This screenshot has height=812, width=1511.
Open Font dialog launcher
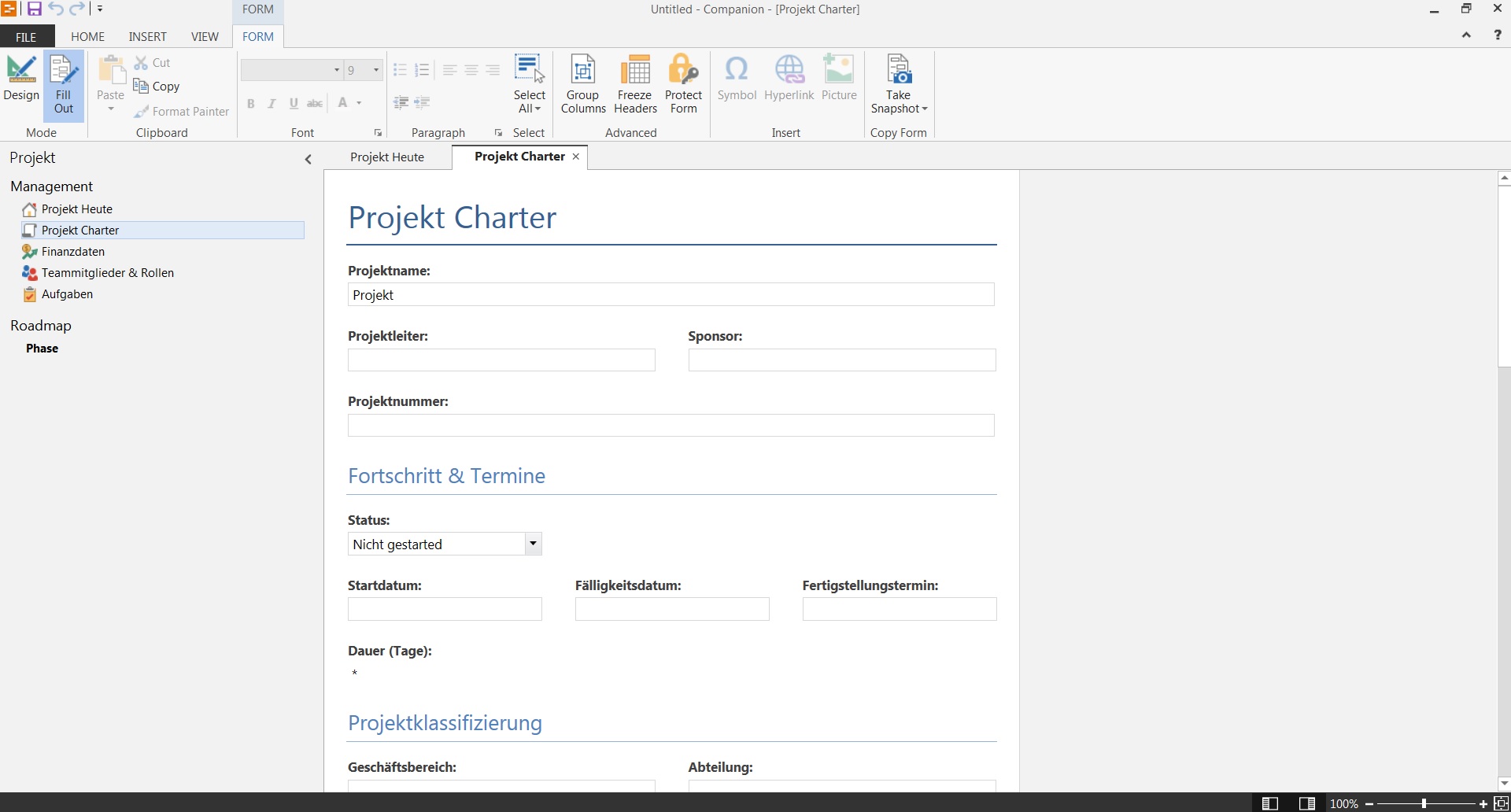pyautogui.click(x=378, y=133)
